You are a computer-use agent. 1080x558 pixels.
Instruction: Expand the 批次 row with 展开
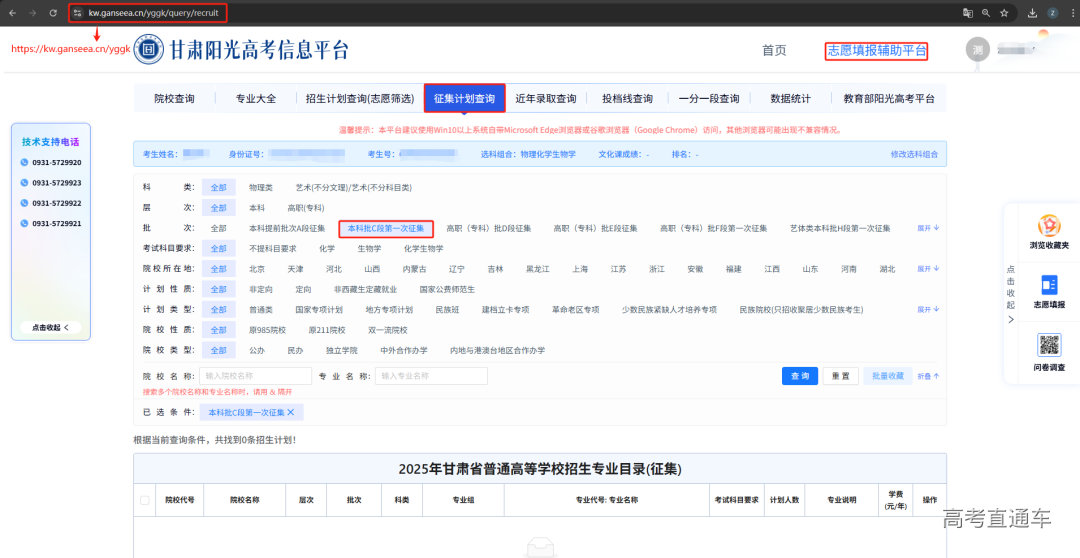click(x=928, y=228)
